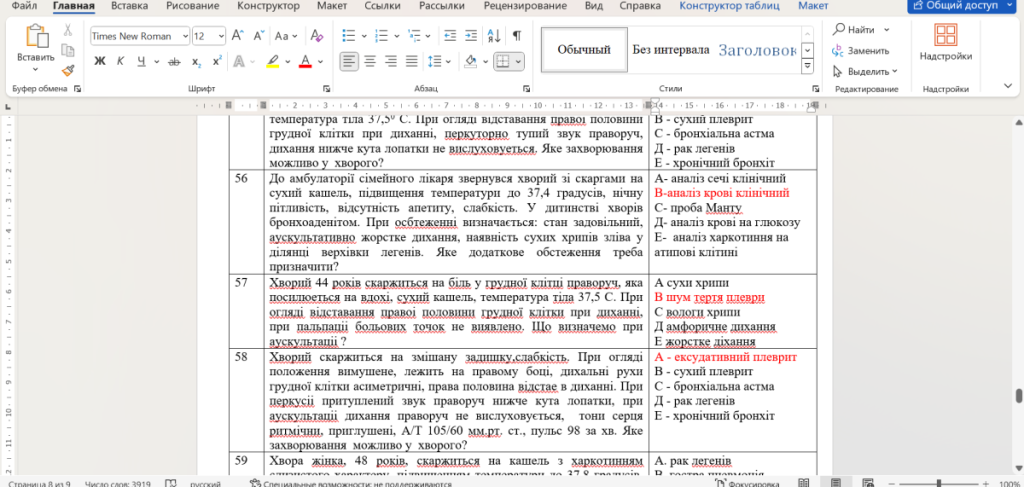Switch to Конструктор таблиц tab

click(729, 7)
